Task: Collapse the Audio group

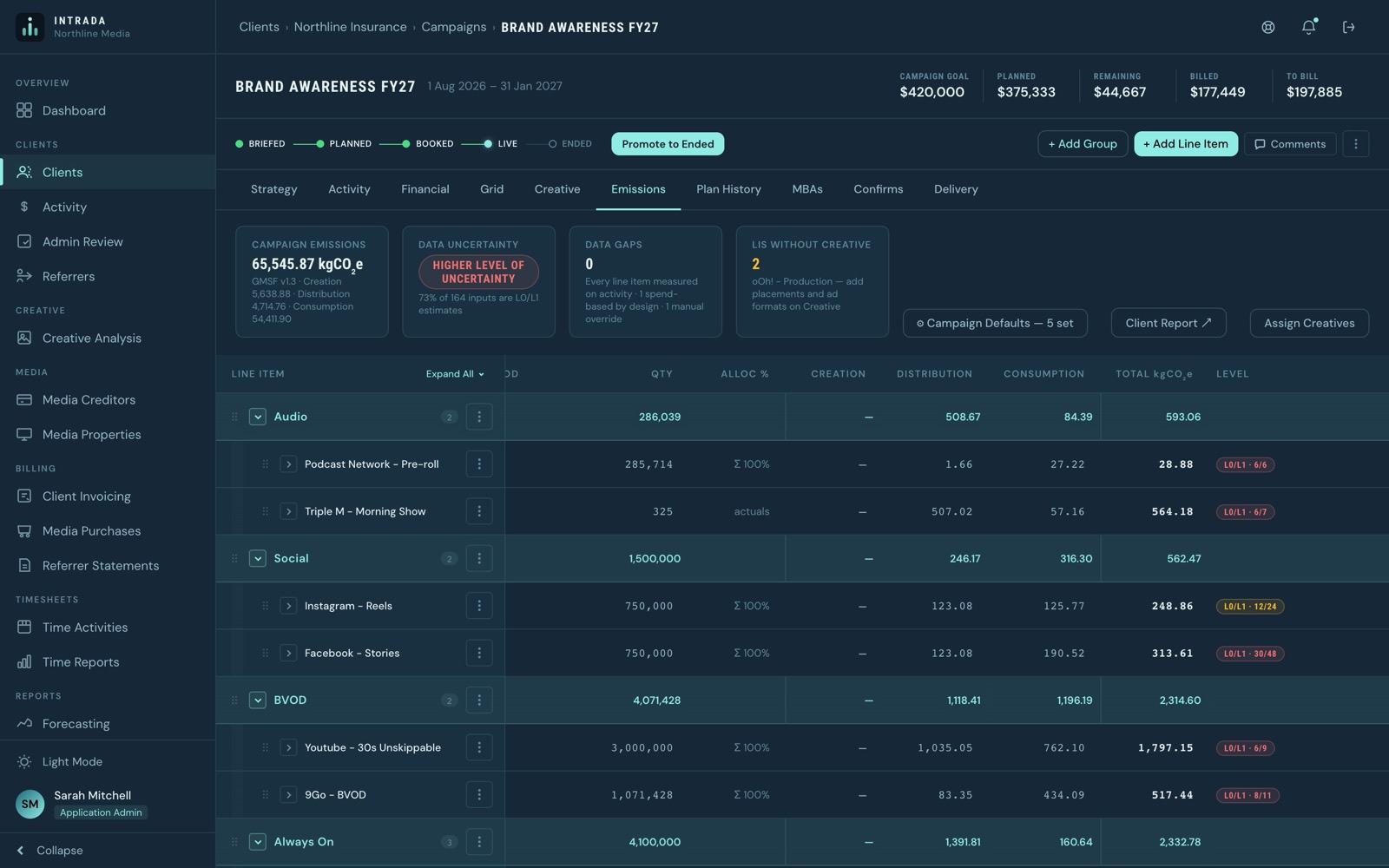Action: (257, 417)
